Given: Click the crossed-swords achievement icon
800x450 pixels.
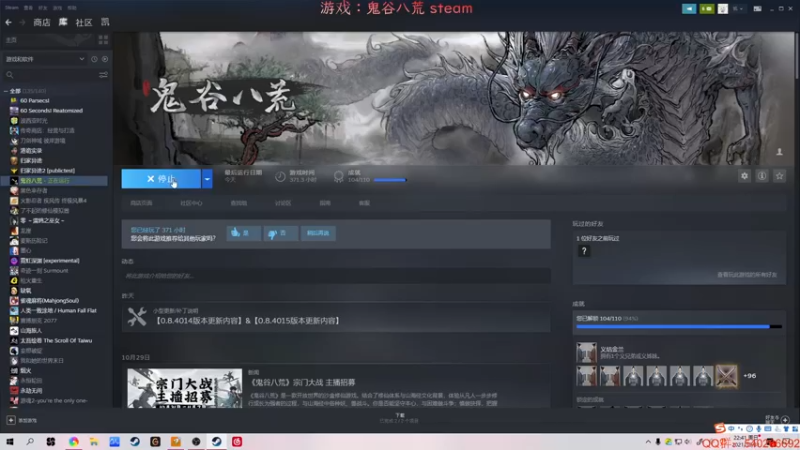Looking at the screenshot, I should coord(726,376).
